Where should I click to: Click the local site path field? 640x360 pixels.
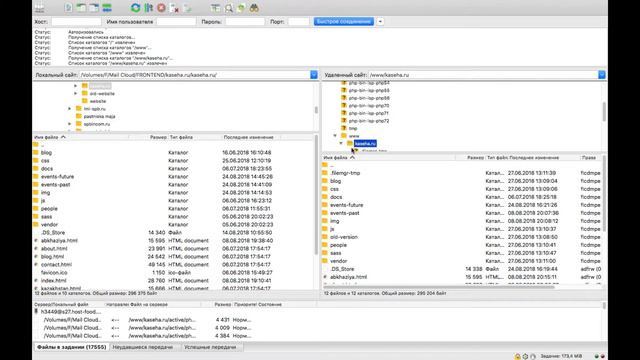tap(195, 75)
